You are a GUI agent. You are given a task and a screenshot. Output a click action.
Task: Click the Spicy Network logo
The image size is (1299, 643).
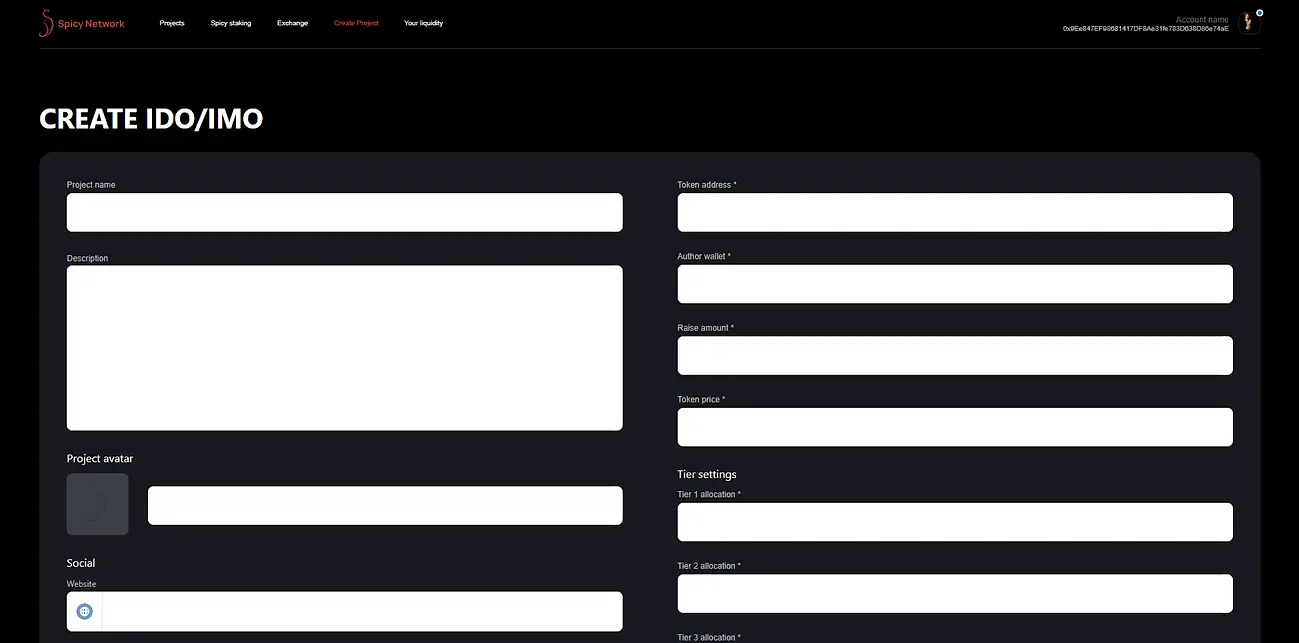82,23
